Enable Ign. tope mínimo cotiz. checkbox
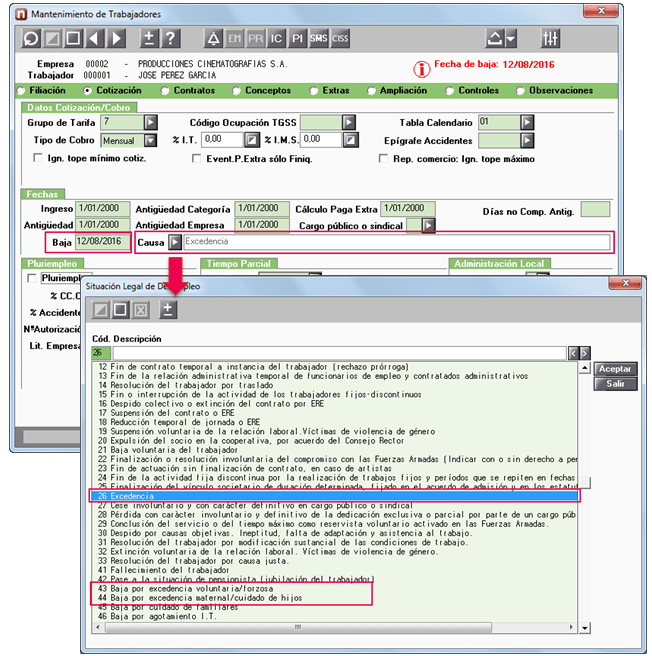 [x=38, y=158]
